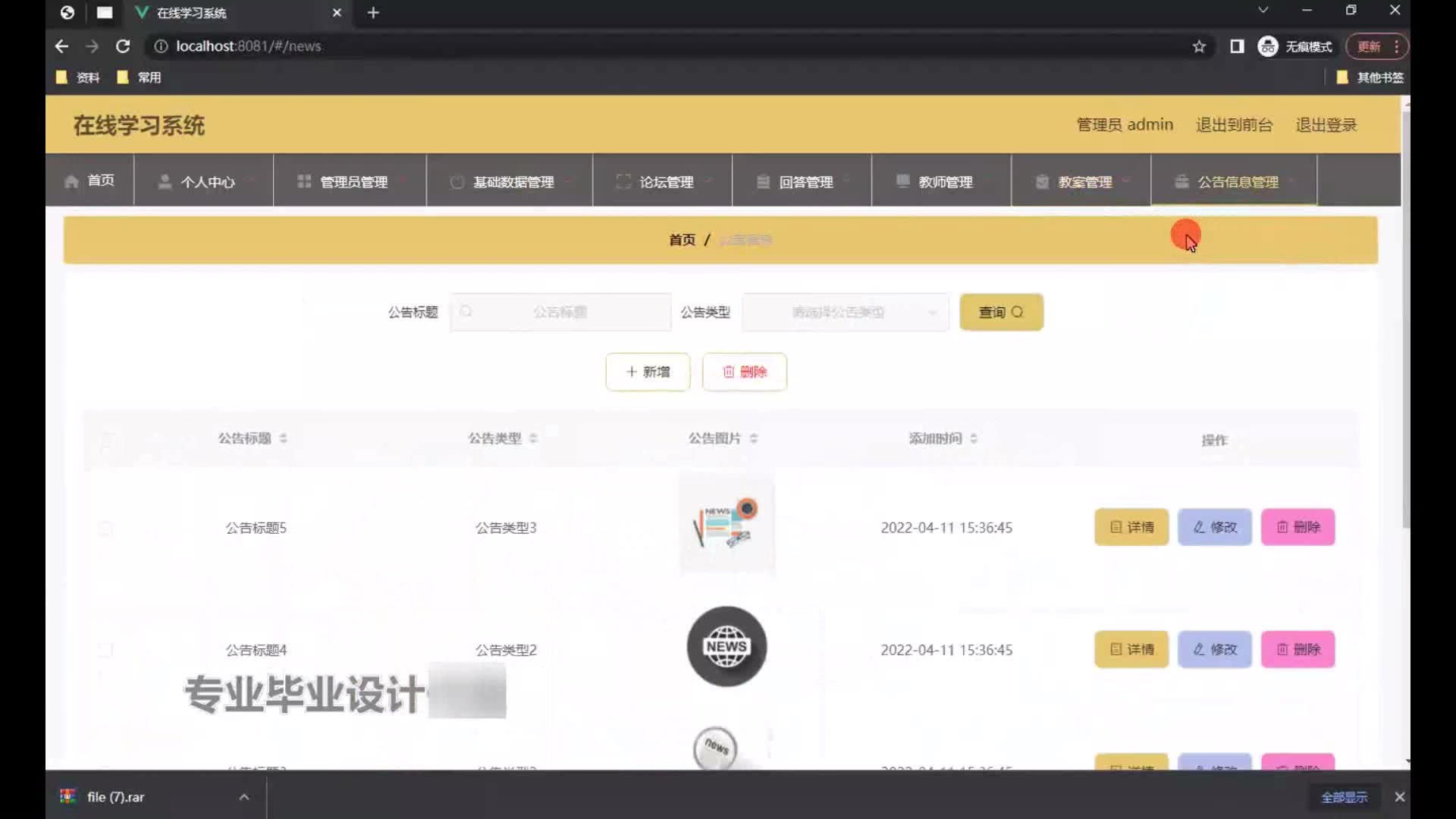
Task: Open the incognito profile icon
Action: (x=1268, y=46)
